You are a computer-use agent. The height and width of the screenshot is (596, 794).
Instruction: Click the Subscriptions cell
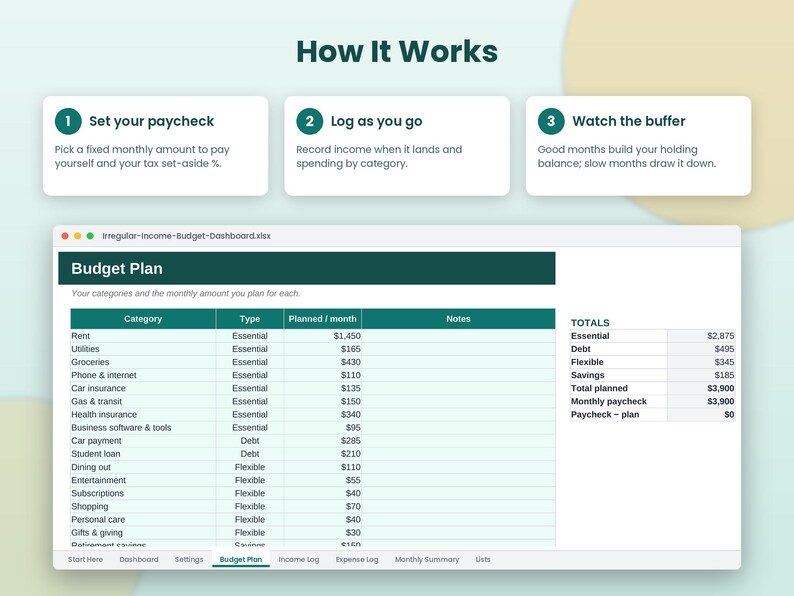tap(143, 494)
